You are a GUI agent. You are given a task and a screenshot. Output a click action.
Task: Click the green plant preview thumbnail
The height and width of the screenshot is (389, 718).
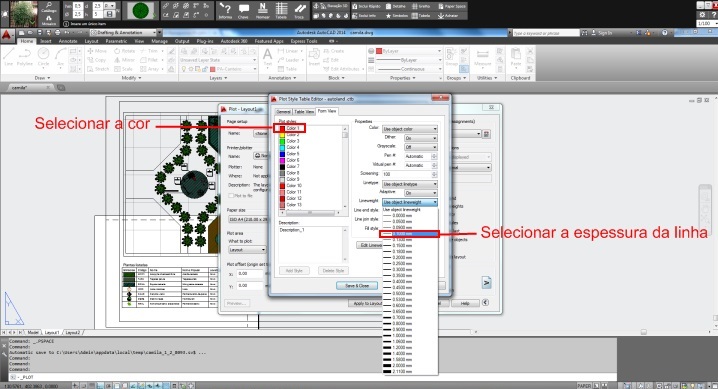[x=141, y=11]
